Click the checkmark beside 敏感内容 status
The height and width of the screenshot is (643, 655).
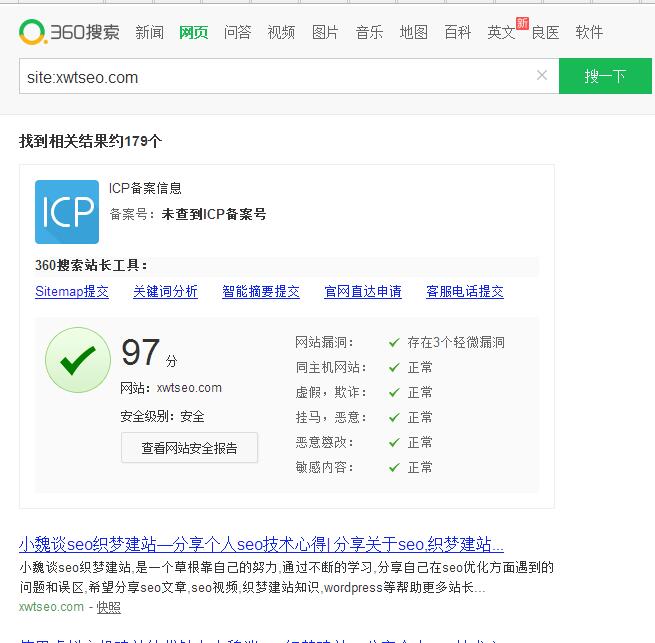coord(394,468)
